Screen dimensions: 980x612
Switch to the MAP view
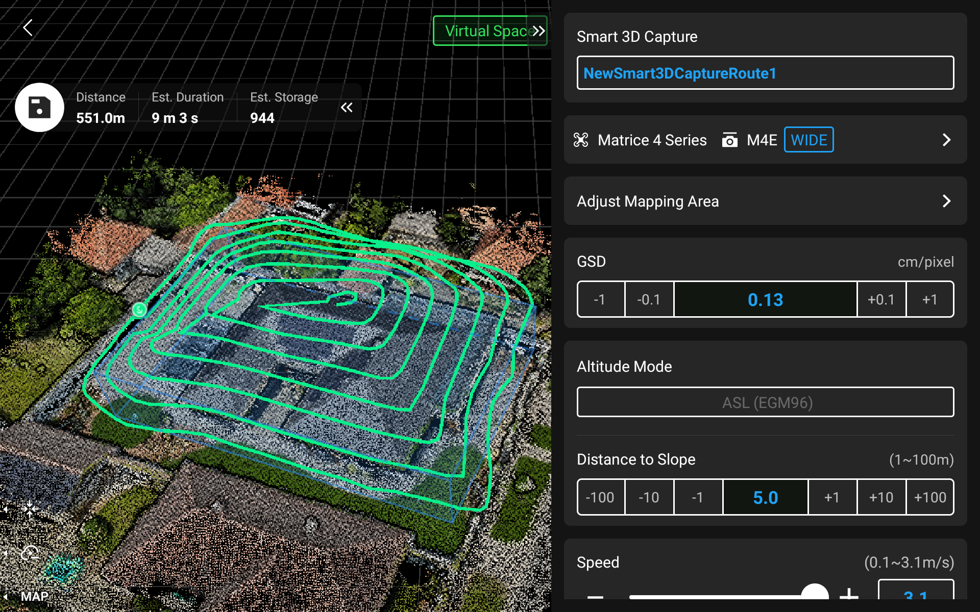point(34,597)
